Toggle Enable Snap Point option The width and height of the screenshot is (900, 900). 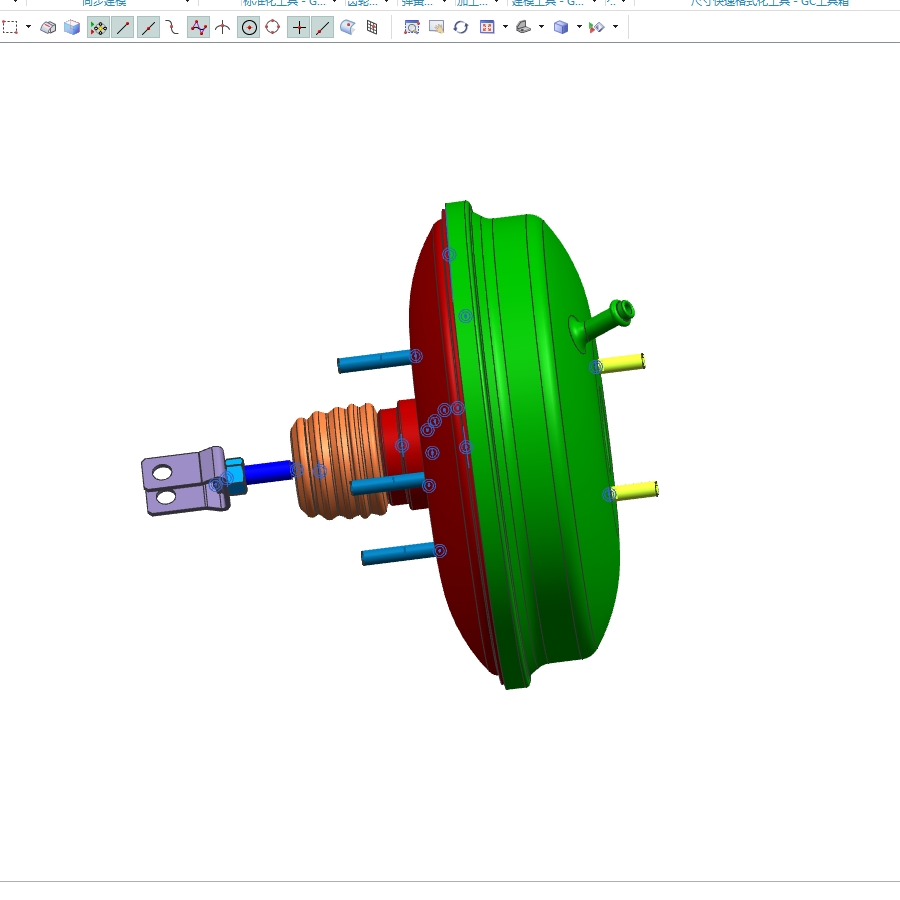[x=98, y=28]
